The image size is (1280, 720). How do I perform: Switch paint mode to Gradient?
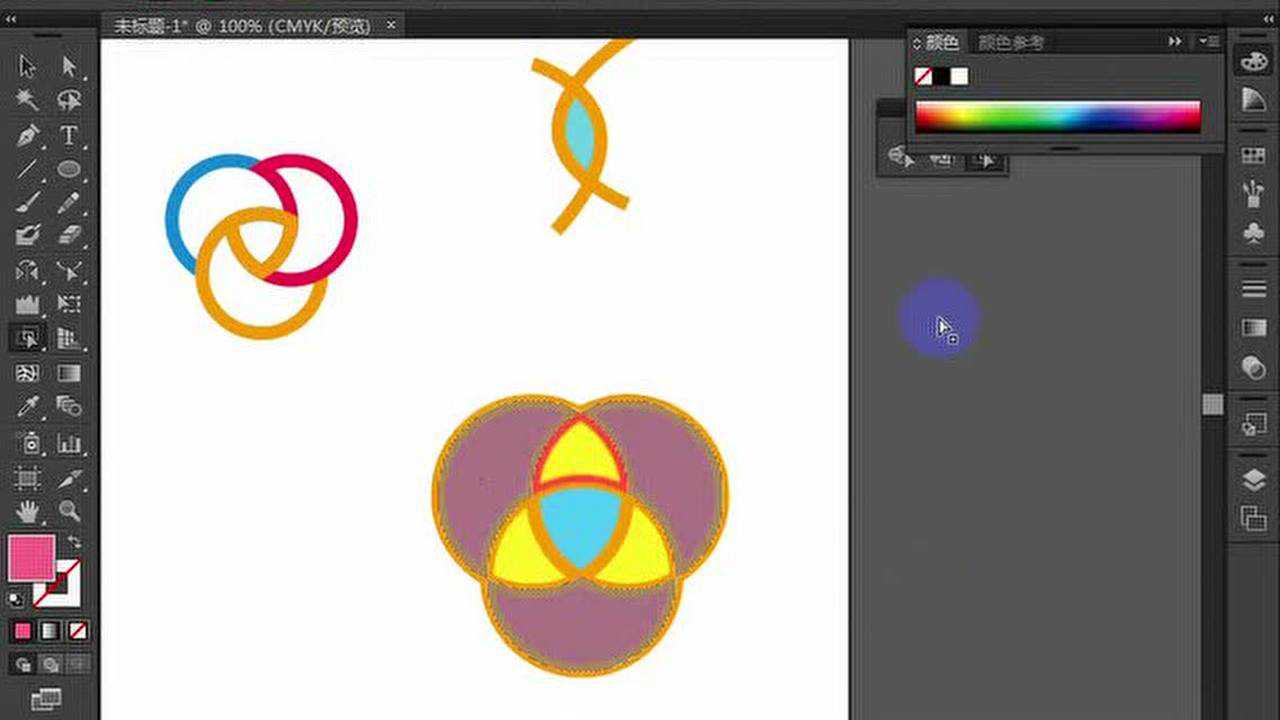point(50,631)
